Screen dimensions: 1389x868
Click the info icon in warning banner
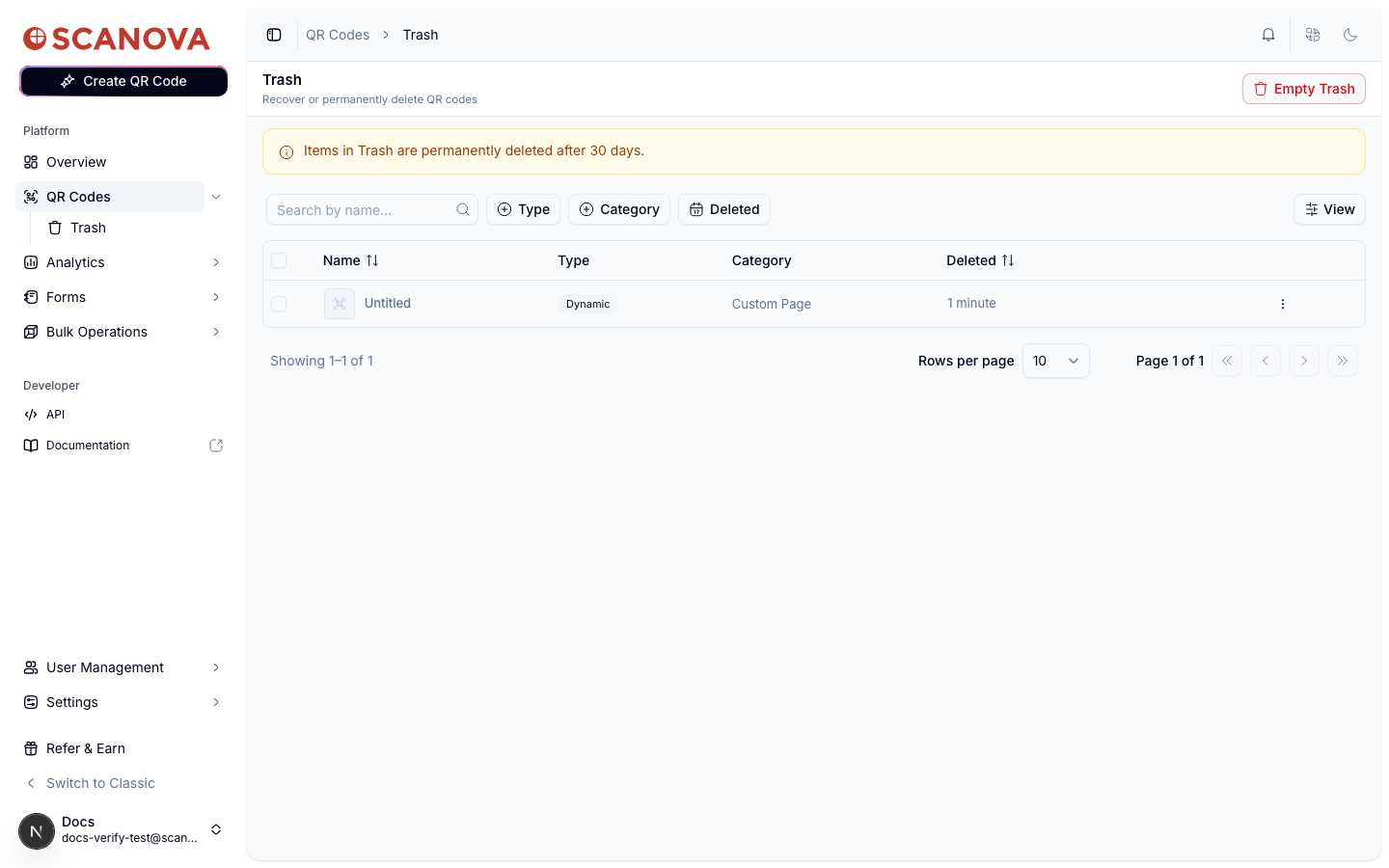click(286, 151)
